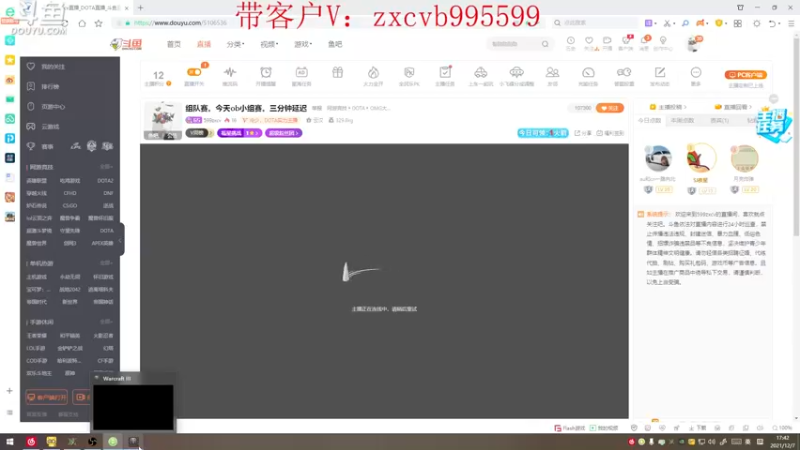The height and width of the screenshot is (450, 800).
Task: Click the Warcraft III taskbar preview thumbnail
Action: [x=133, y=407]
